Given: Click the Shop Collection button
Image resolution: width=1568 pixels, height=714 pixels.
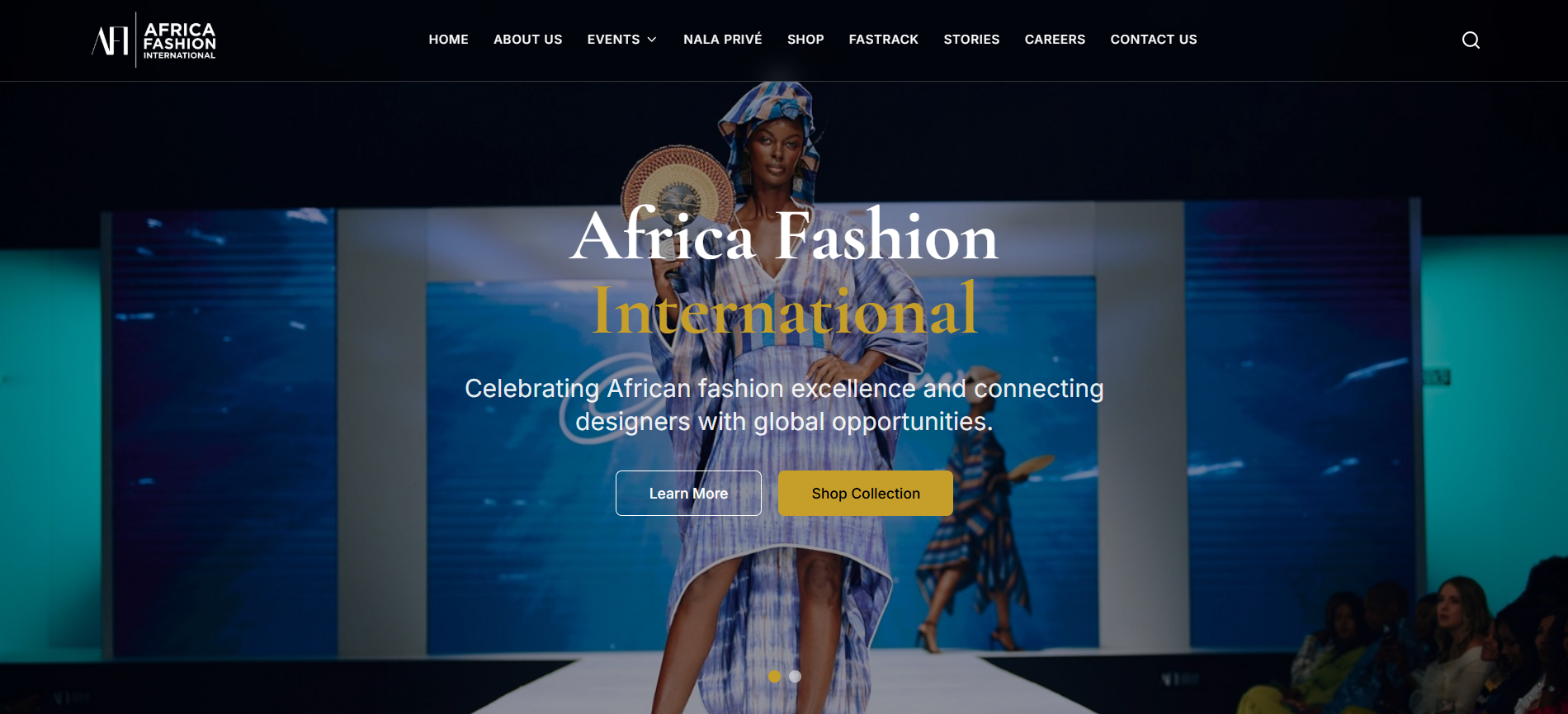Looking at the screenshot, I should click(866, 494).
